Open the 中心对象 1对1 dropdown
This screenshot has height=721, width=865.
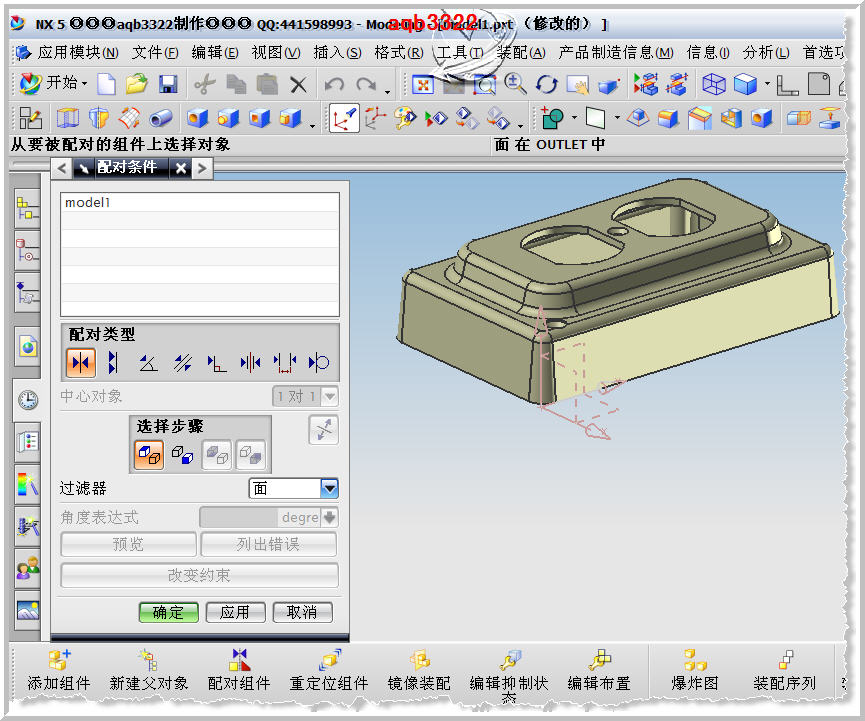pos(330,396)
